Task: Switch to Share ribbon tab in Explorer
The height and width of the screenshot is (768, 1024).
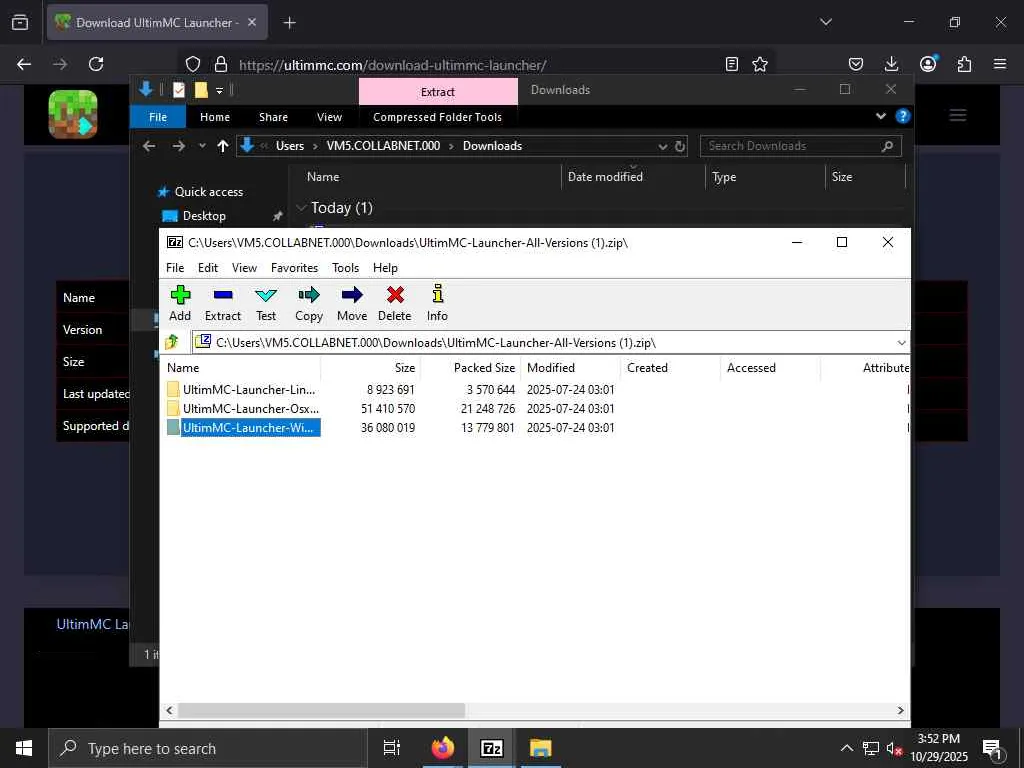Action: click(273, 117)
